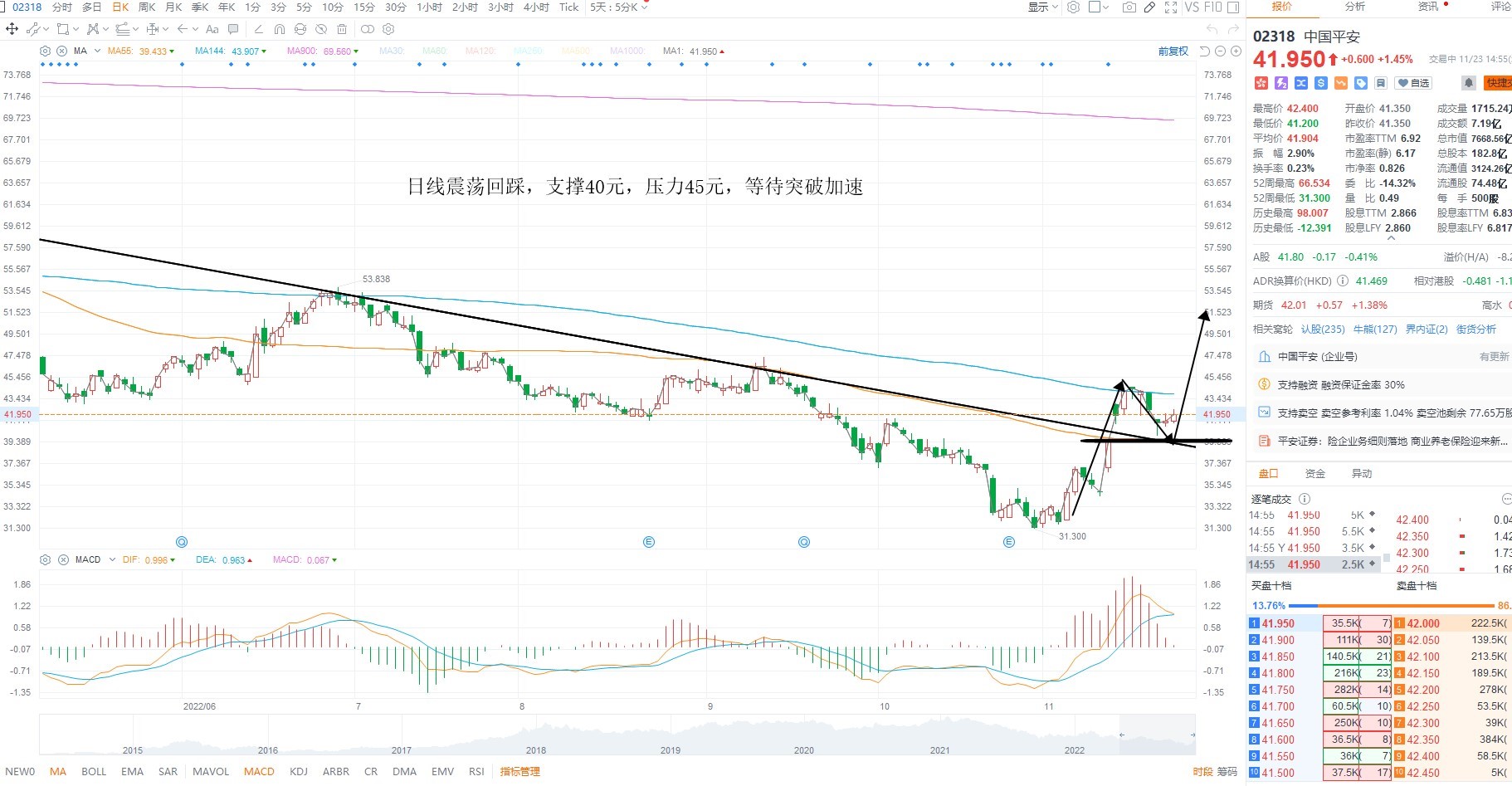Select the rectangle shape tool
This screenshot has width=1512, height=786.
coord(62,29)
